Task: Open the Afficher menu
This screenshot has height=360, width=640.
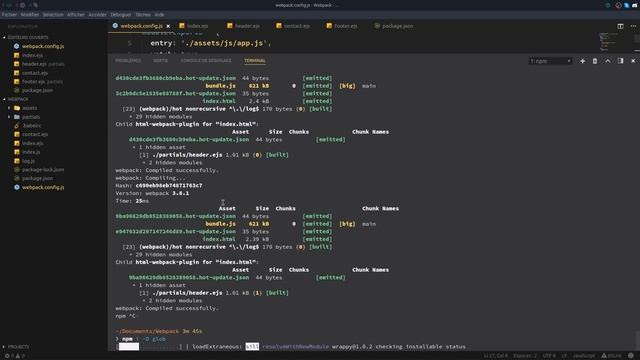Action: [x=76, y=14]
